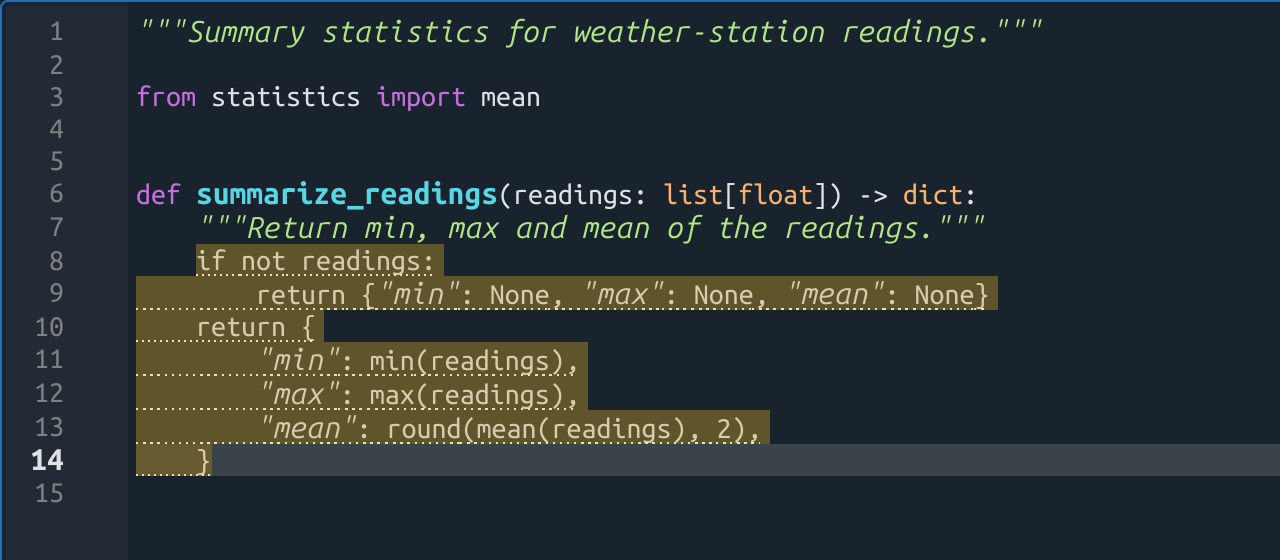Image resolution: width=1280 pixels, height=560 pixels.
Task: Click line number 12 in the gutter
Action: [x=48, y=393]
